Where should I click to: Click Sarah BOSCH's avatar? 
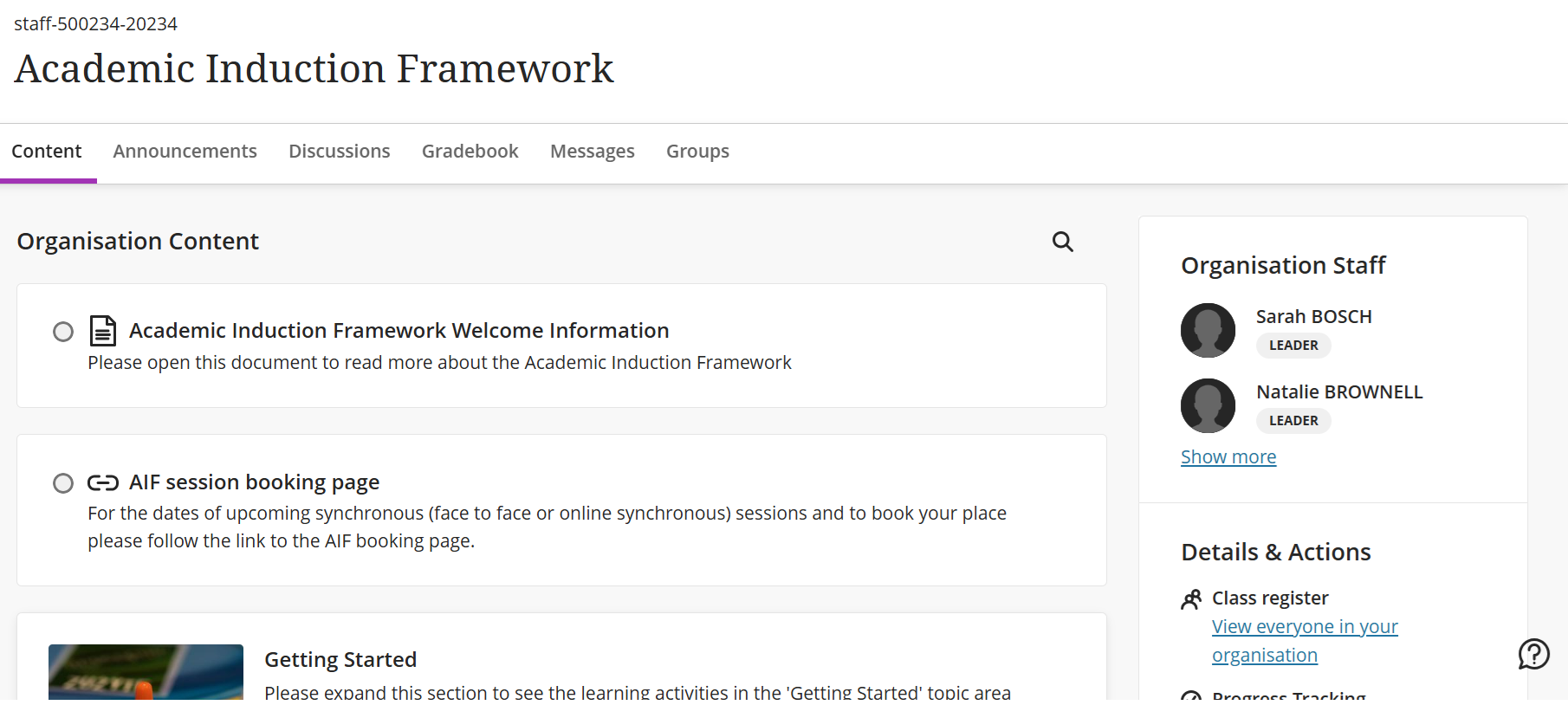[x=1208, y=330]
